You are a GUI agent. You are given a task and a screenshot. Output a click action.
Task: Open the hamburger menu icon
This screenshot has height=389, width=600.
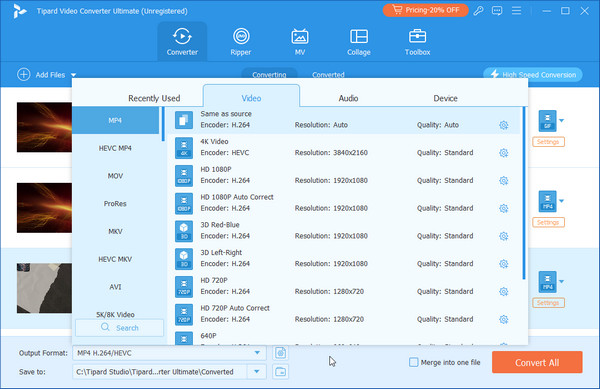[x=517, y=11]
